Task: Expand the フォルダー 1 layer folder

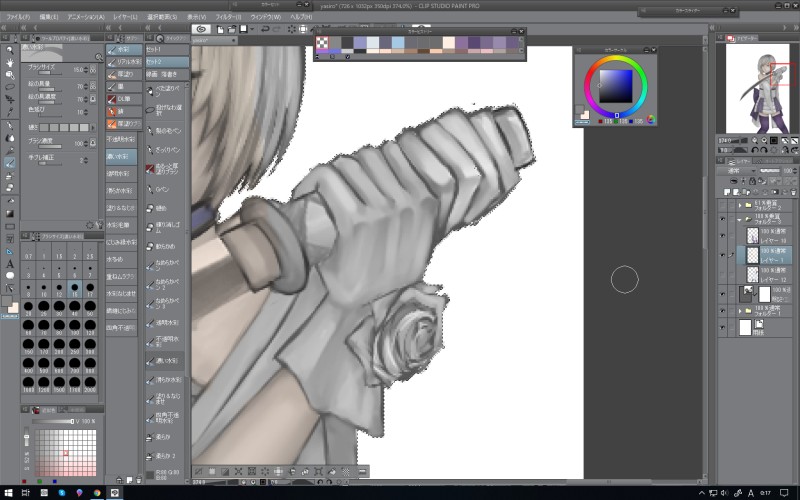Action: pyautogui.click(x=740, y=310)
